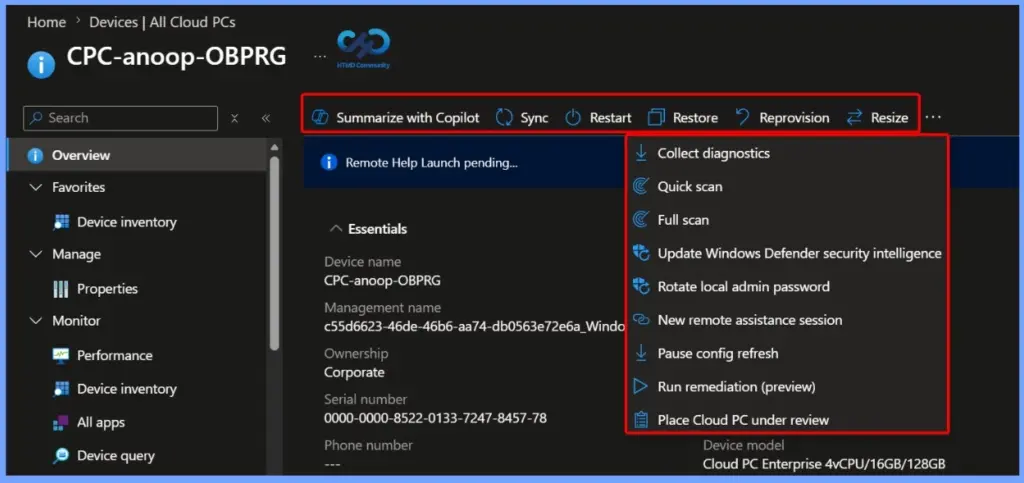Click the sidebar scrollbar up arrow
Viewport: 1024px width, 483px height.
click(274, 148)
